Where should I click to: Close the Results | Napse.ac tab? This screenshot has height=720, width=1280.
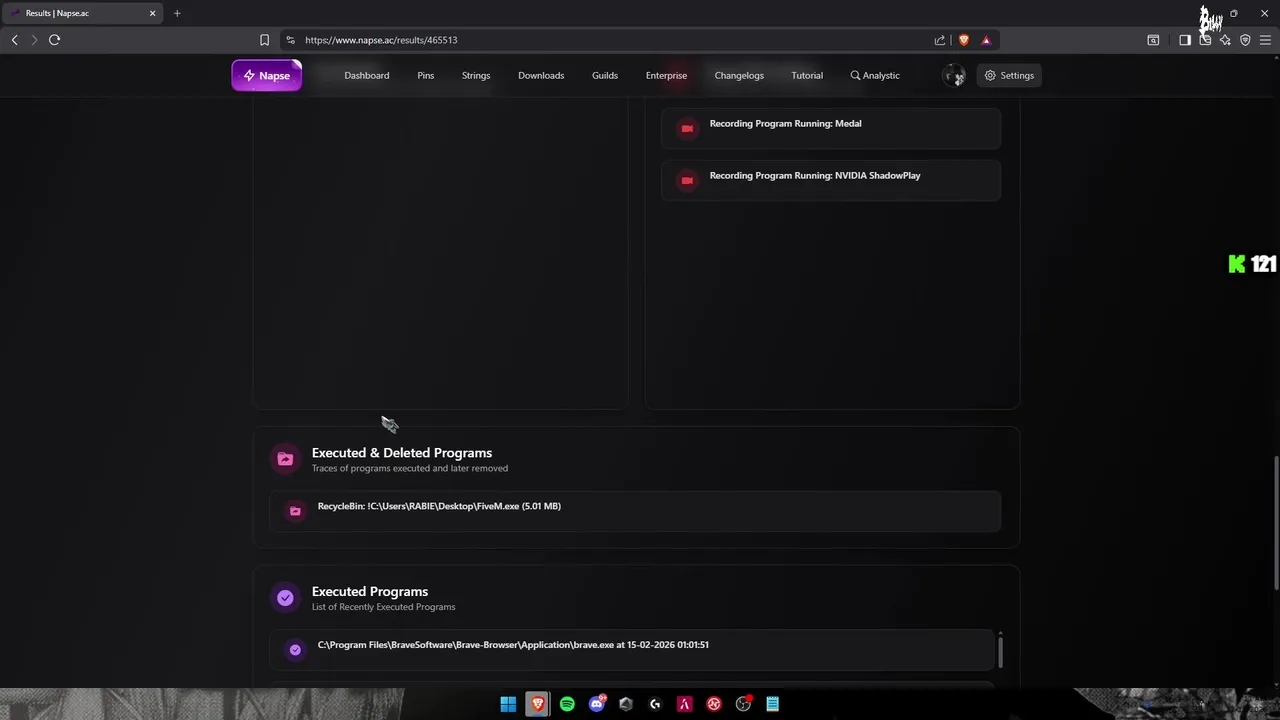pyautogui.click(x=153, y=13)
